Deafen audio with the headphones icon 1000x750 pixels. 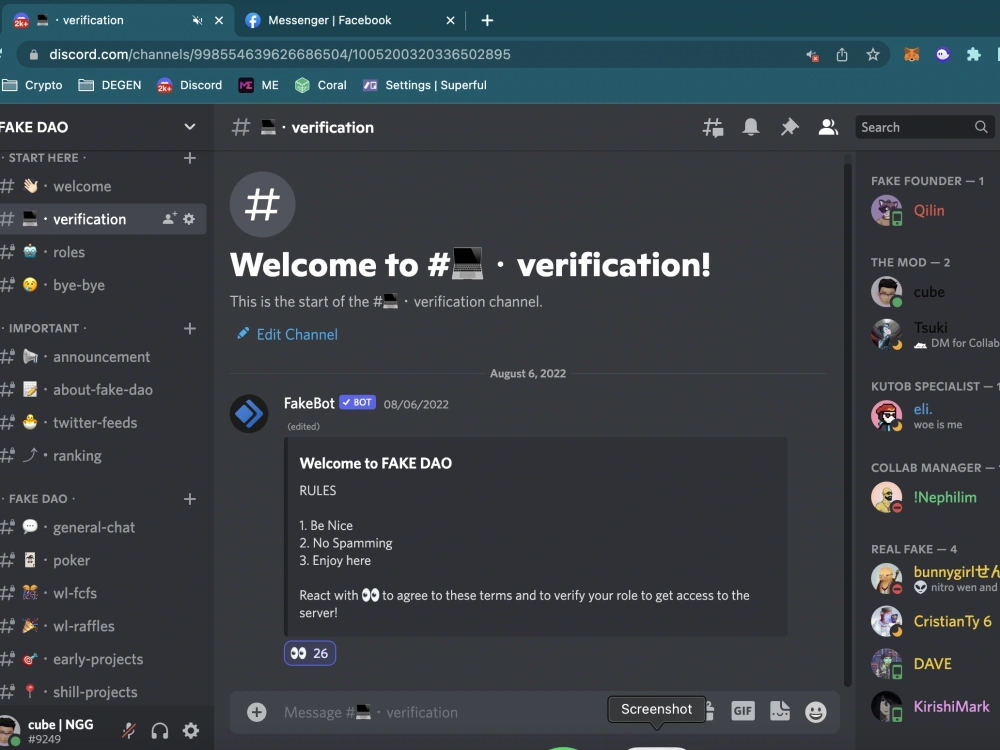[159, 730]
